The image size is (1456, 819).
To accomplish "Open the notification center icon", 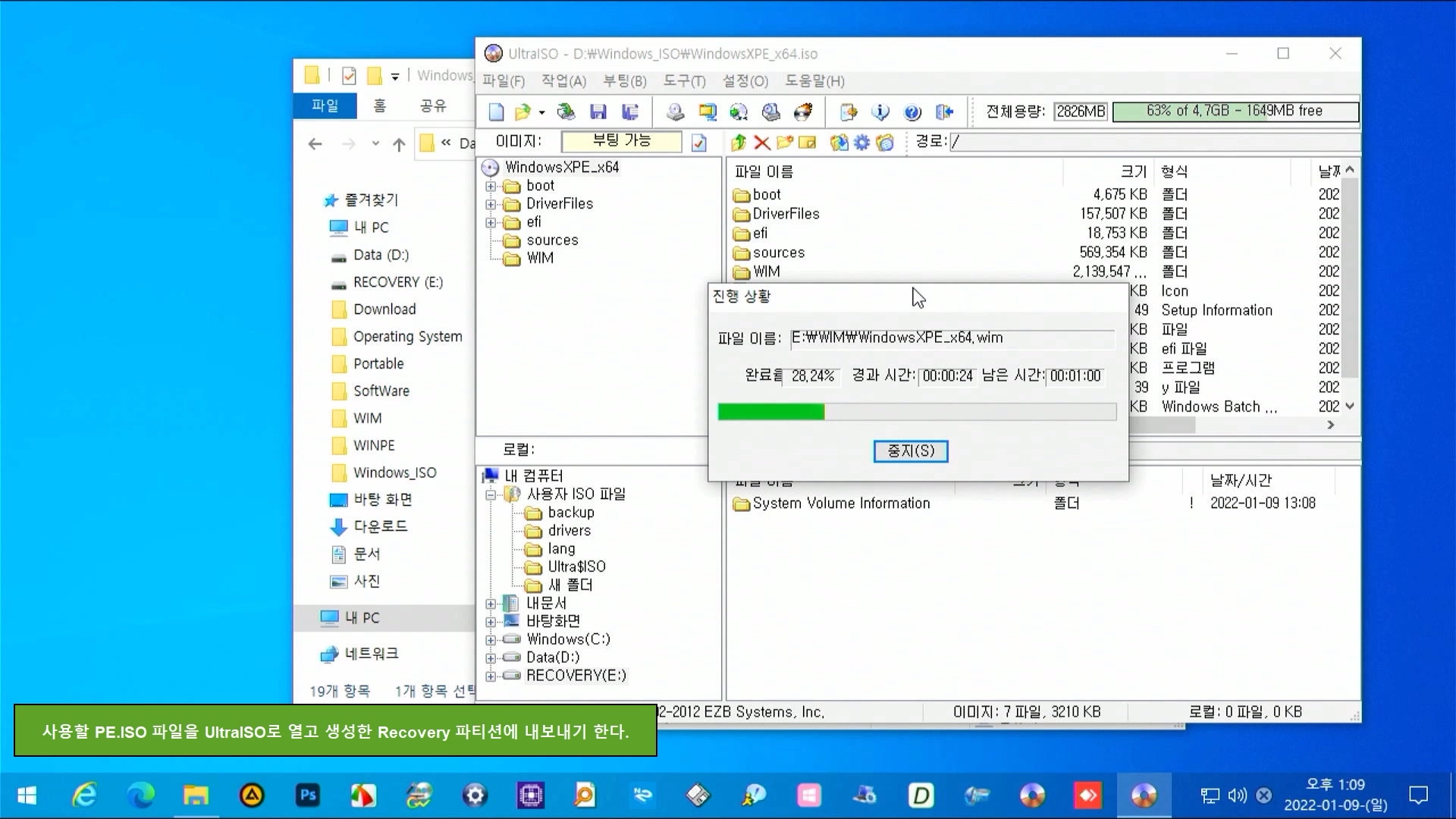I will pos(1418,795).
